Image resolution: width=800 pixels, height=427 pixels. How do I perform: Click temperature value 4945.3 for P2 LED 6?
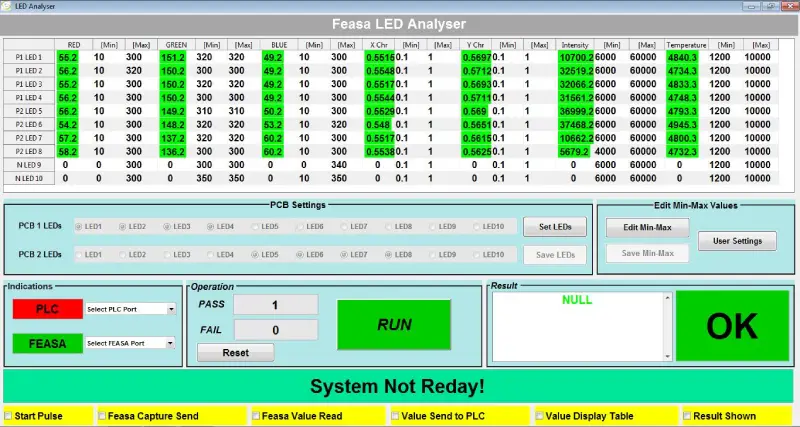pos(682,124)
